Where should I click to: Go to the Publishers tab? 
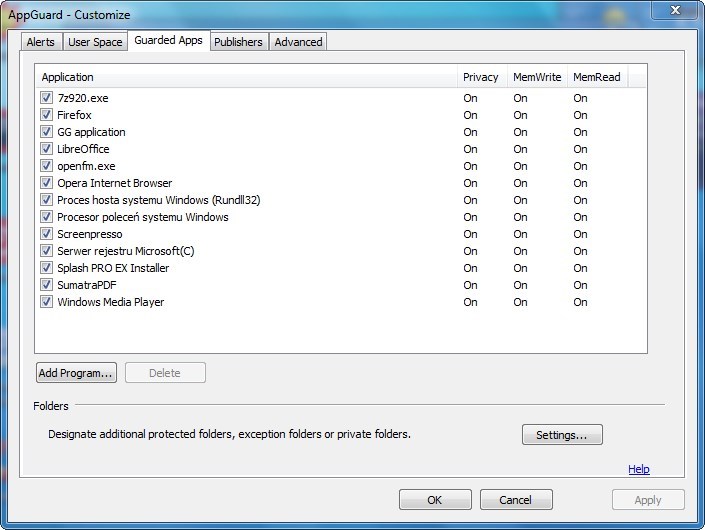click(x=238, y=42)
